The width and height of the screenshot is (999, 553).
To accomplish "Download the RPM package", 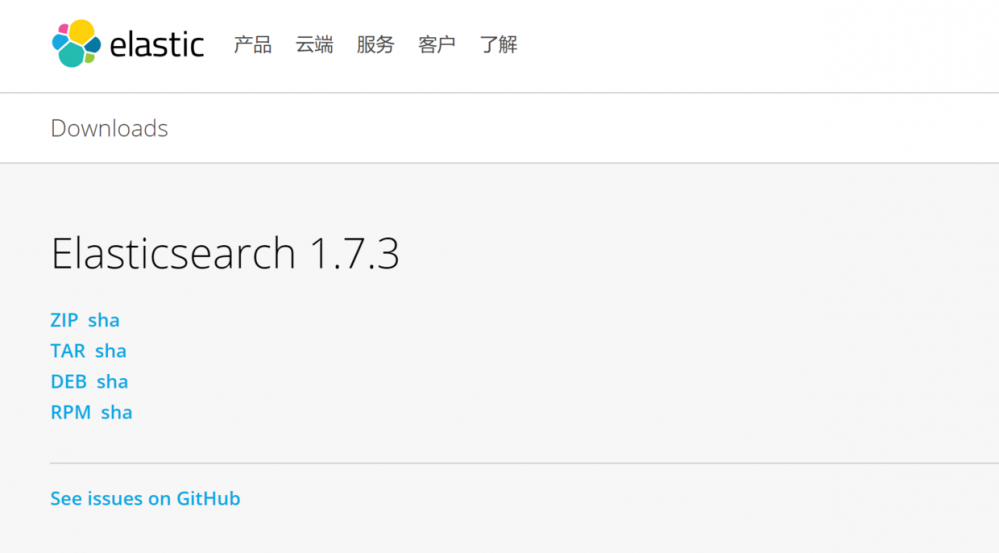I will [71, 413].
